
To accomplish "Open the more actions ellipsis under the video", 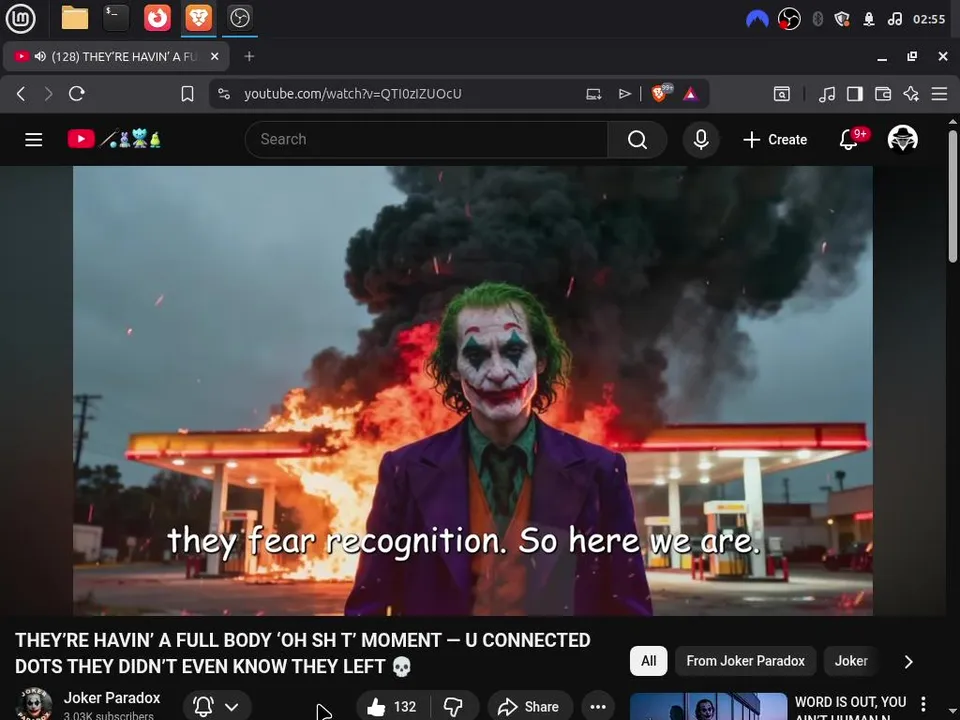I will (598, 707).
